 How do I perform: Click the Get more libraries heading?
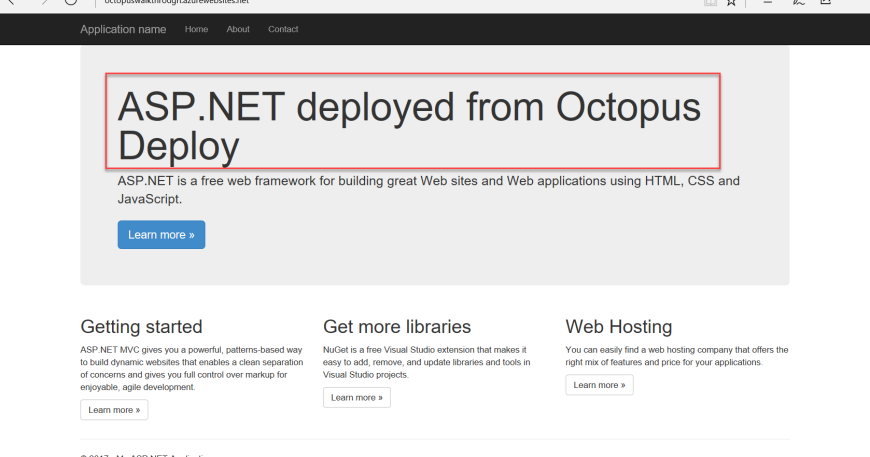(397, 327)
